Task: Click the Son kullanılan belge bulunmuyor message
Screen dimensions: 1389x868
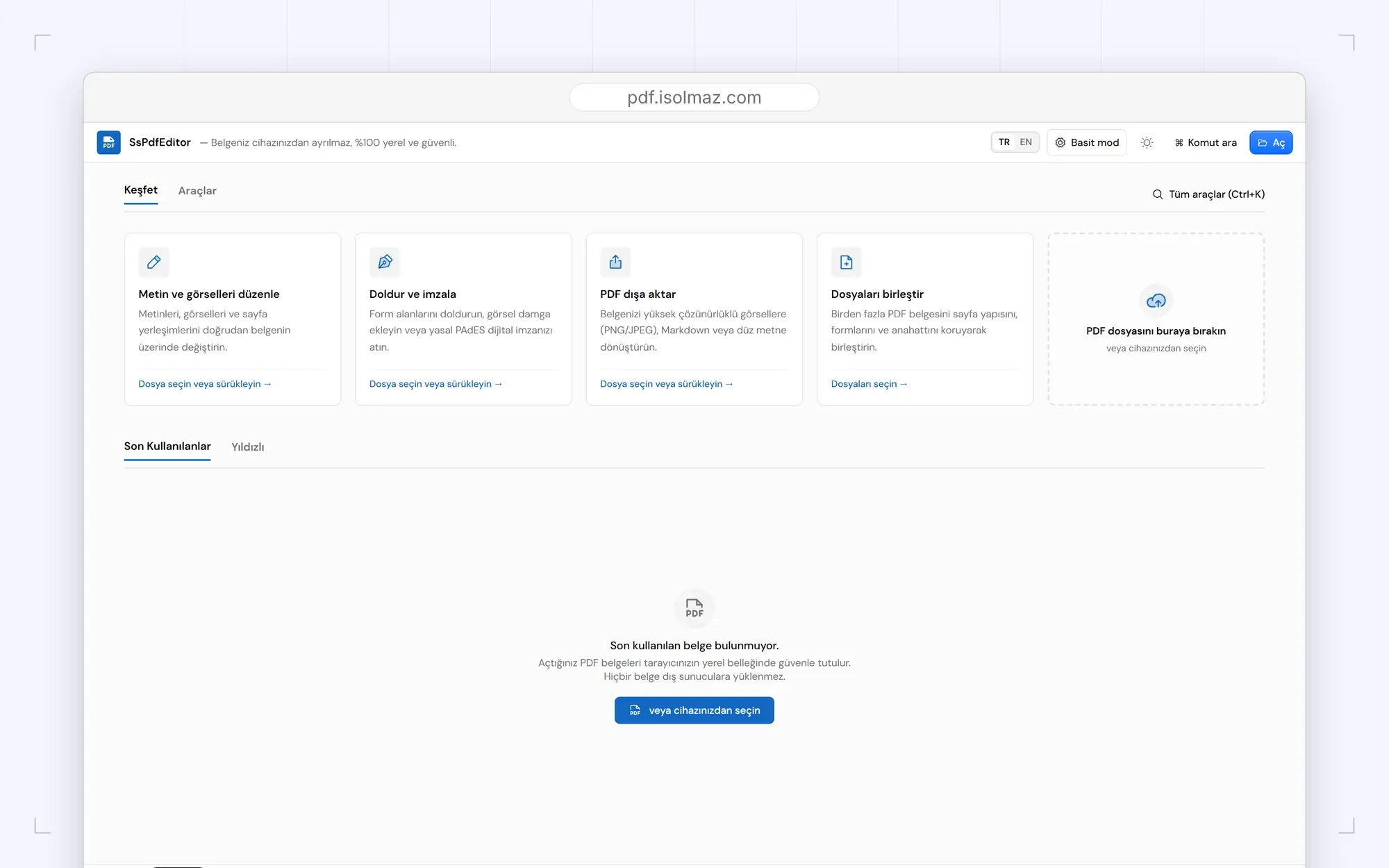Action: coord(694,646)
